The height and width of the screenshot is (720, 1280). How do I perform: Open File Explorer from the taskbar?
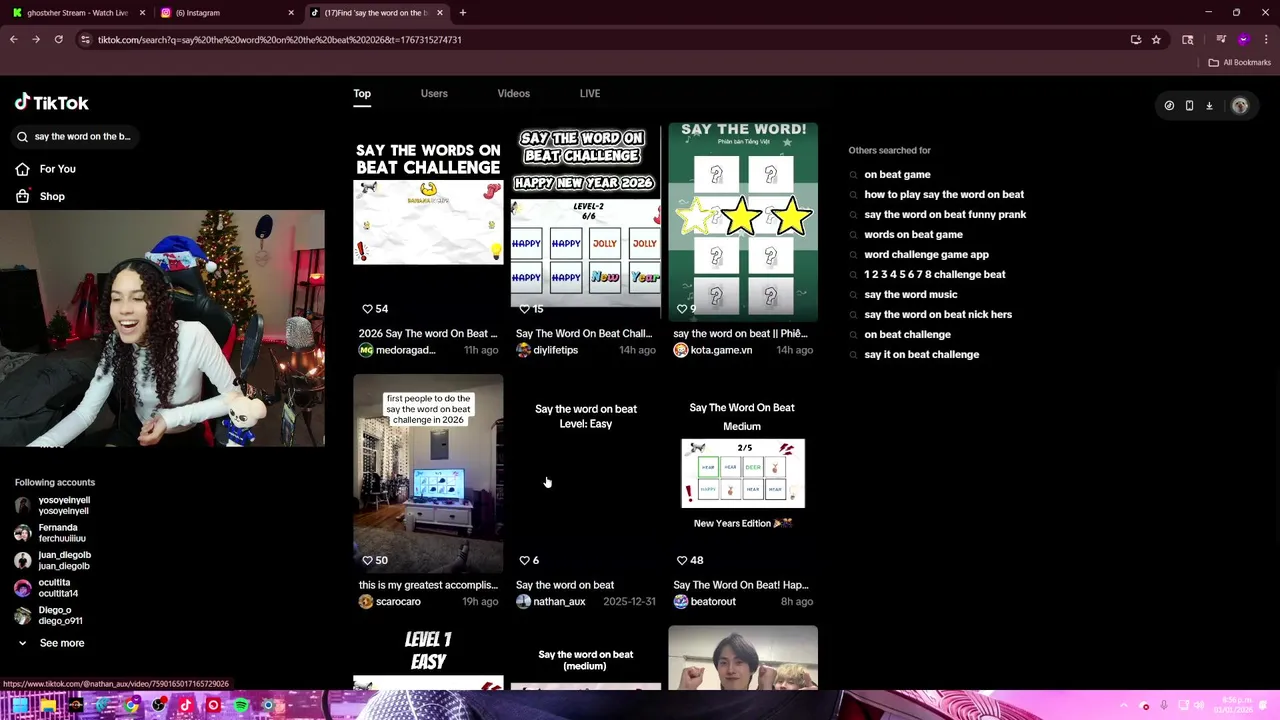pos(48,705)
